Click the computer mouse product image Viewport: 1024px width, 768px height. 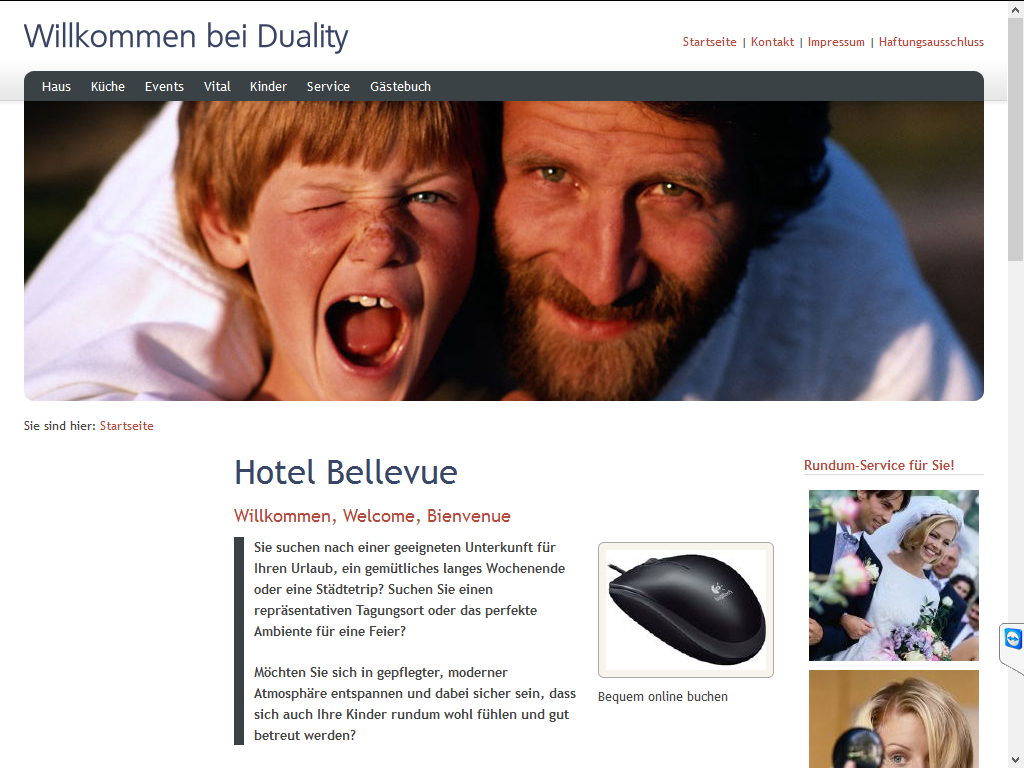(x=686, y=610)
